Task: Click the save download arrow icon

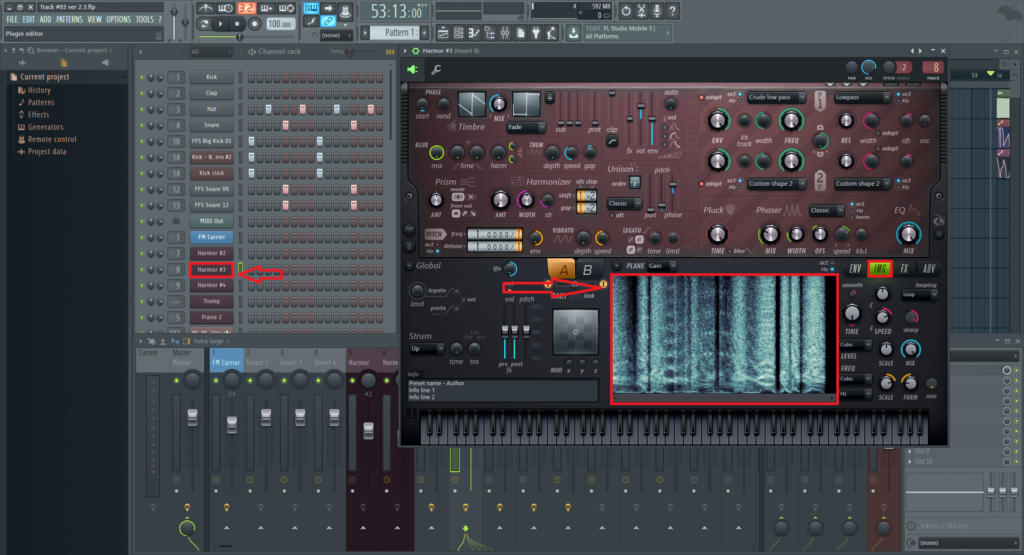Action: coord(573,32)
